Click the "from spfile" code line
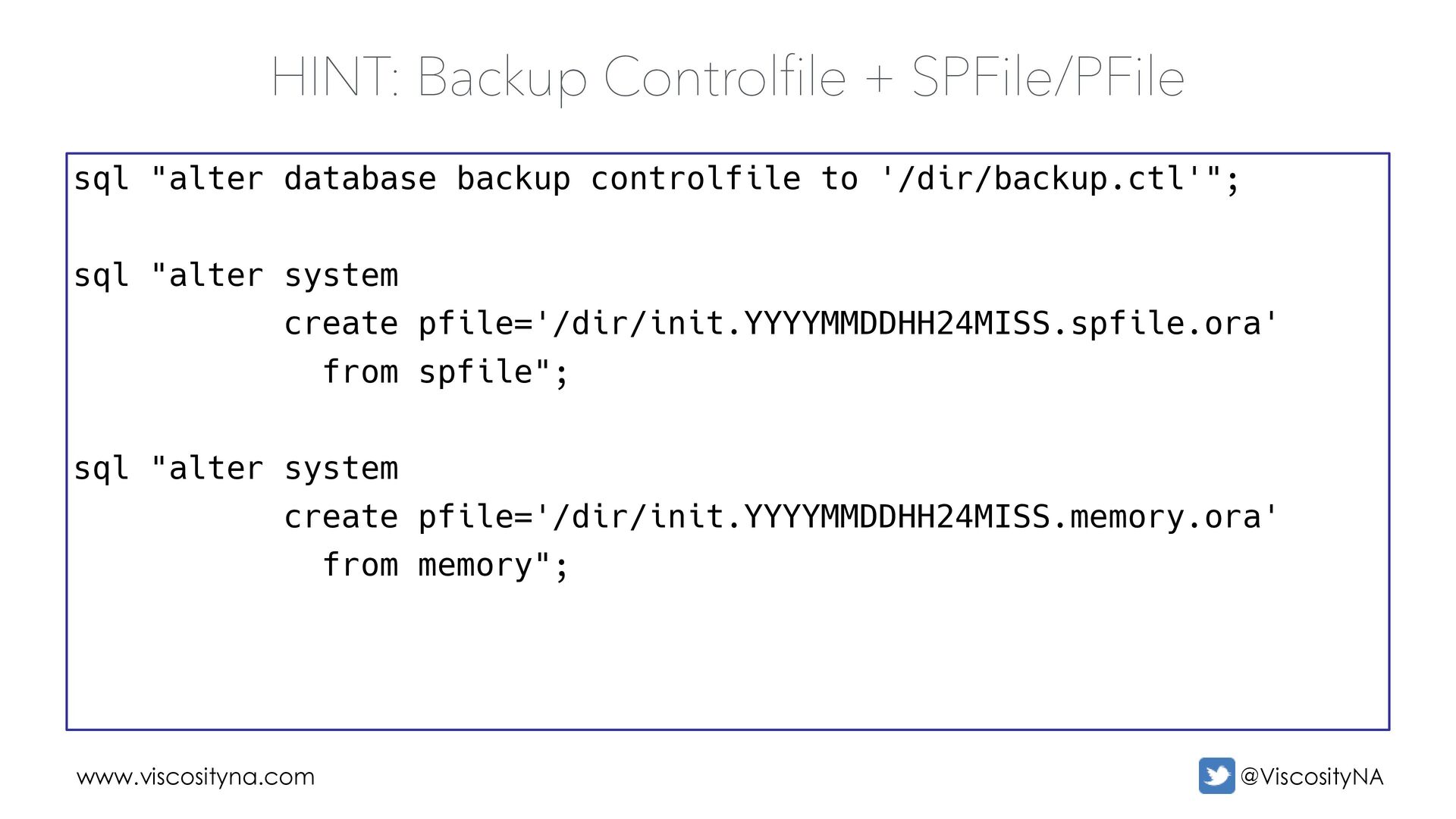1456x819 pixels. [445, 372]
